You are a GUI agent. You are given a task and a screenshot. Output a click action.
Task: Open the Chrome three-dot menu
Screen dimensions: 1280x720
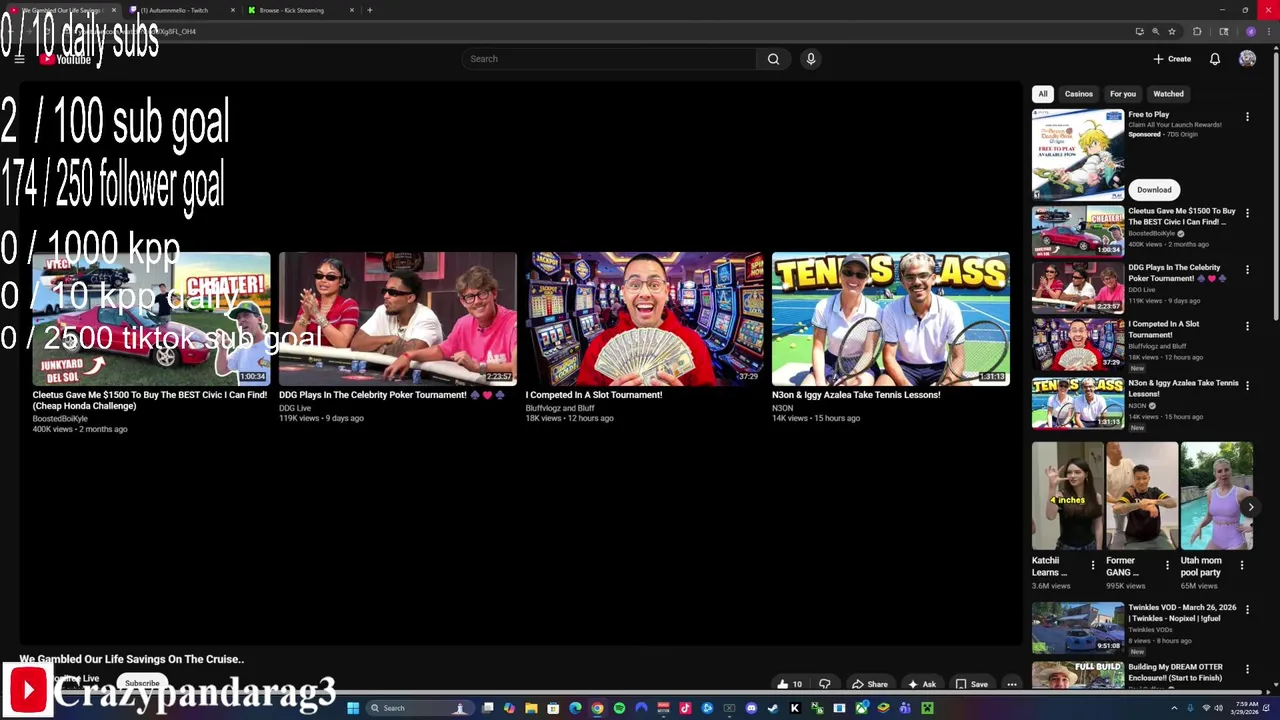[1268, 31]
